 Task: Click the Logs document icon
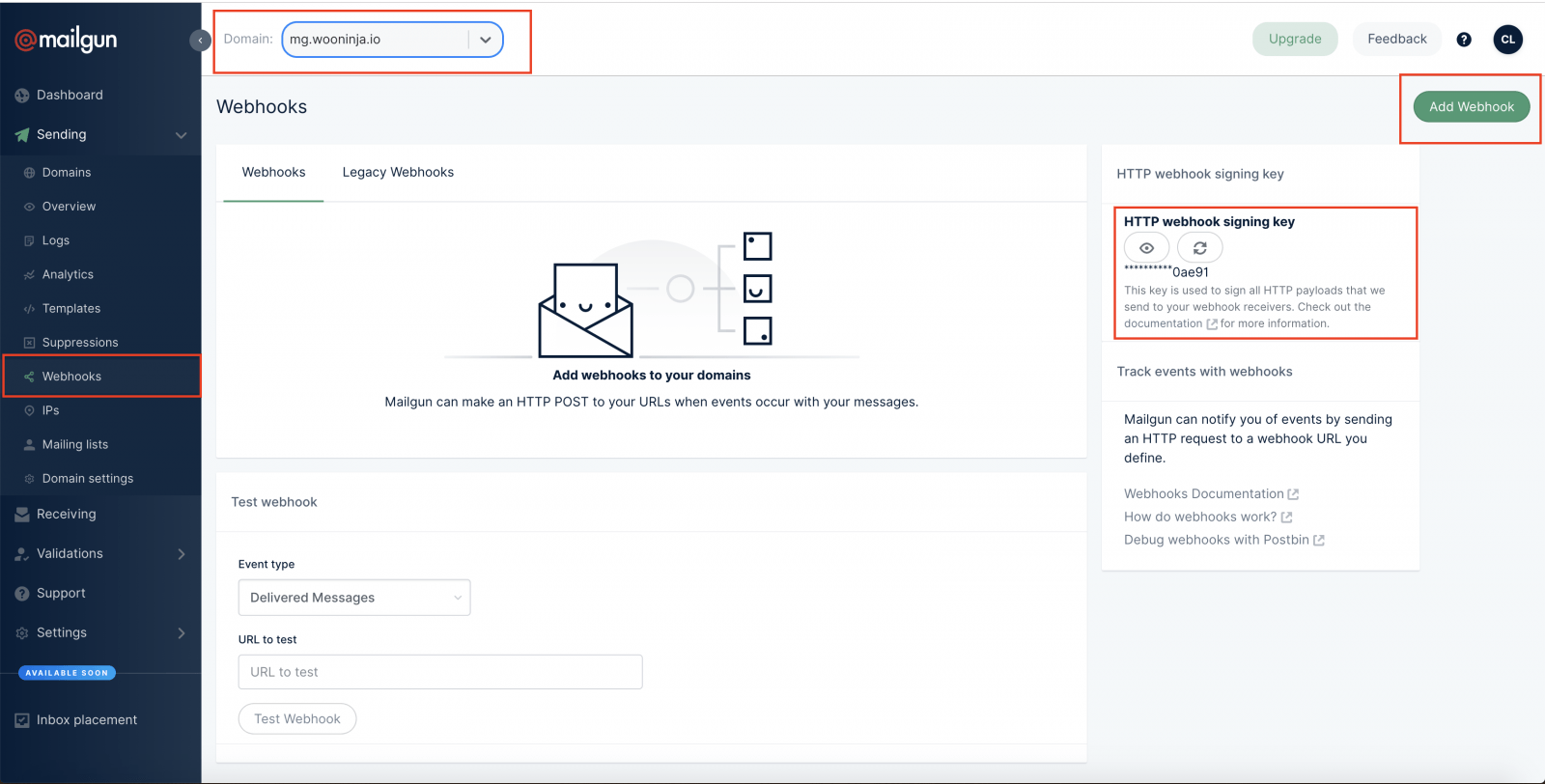(x=29, y=240)
